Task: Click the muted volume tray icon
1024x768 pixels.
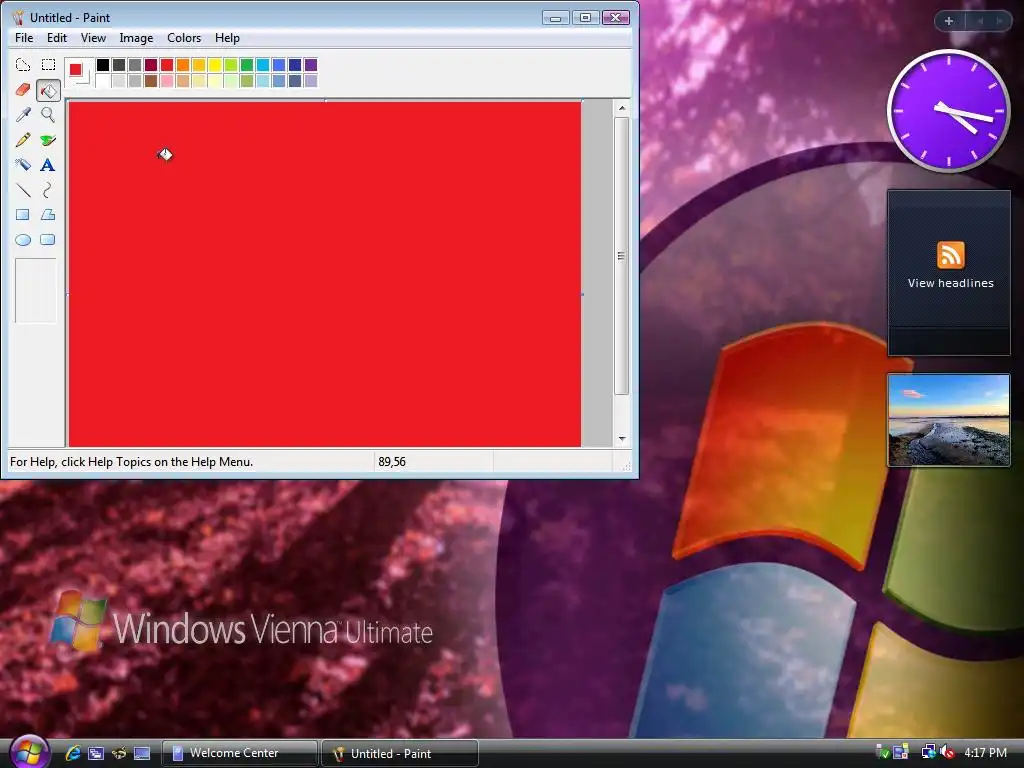Action: click(x=947, y=753)
